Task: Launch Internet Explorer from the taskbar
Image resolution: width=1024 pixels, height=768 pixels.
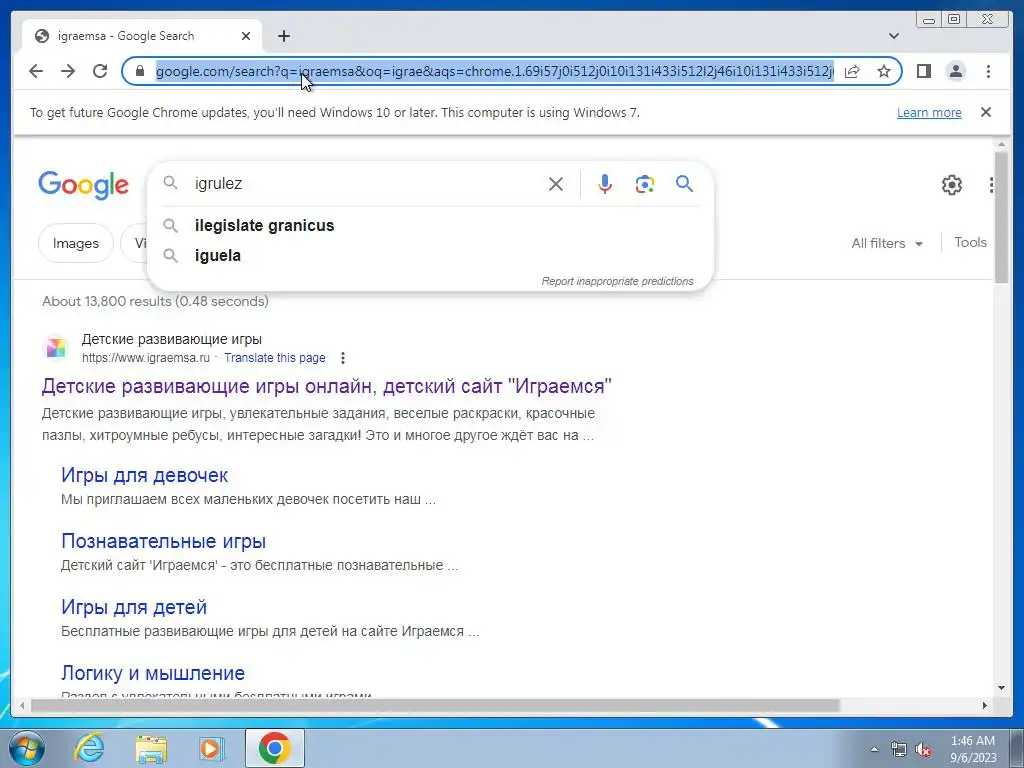Action: tap(89, 748)
